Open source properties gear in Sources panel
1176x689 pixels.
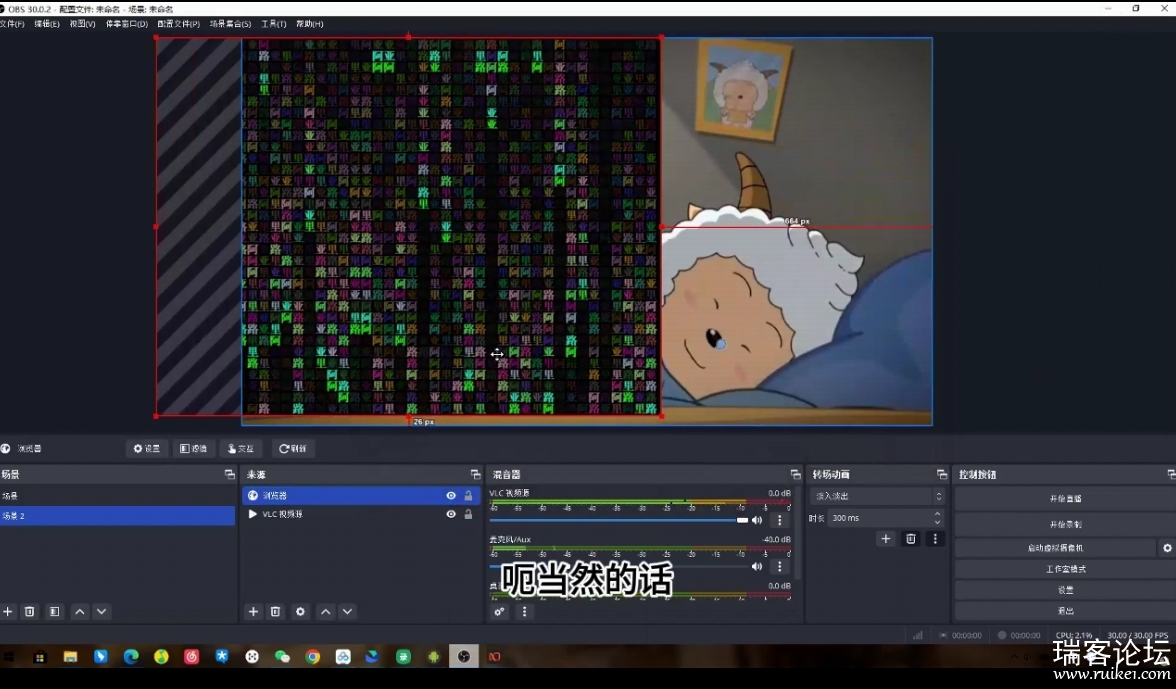[x=300, y=612]
